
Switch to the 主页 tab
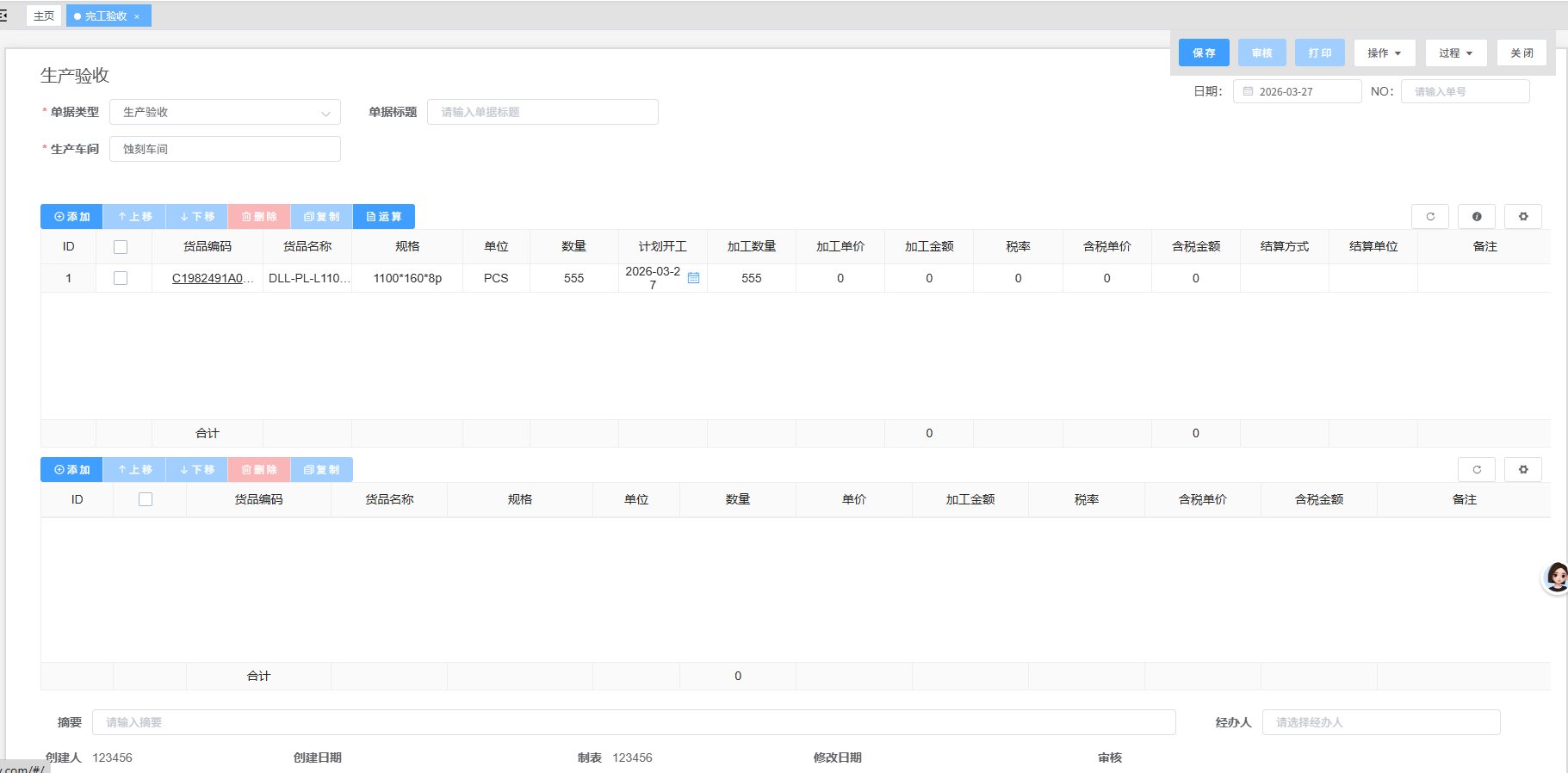(44, 16)
